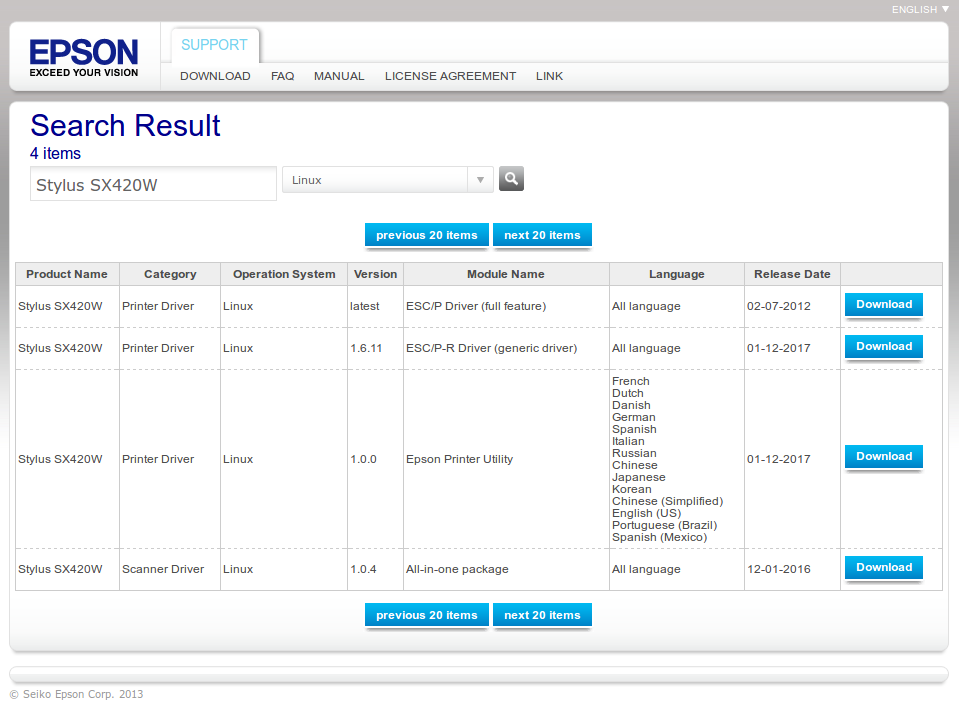
Task: Download the ESC/P full feature driver
Action: 883,305
